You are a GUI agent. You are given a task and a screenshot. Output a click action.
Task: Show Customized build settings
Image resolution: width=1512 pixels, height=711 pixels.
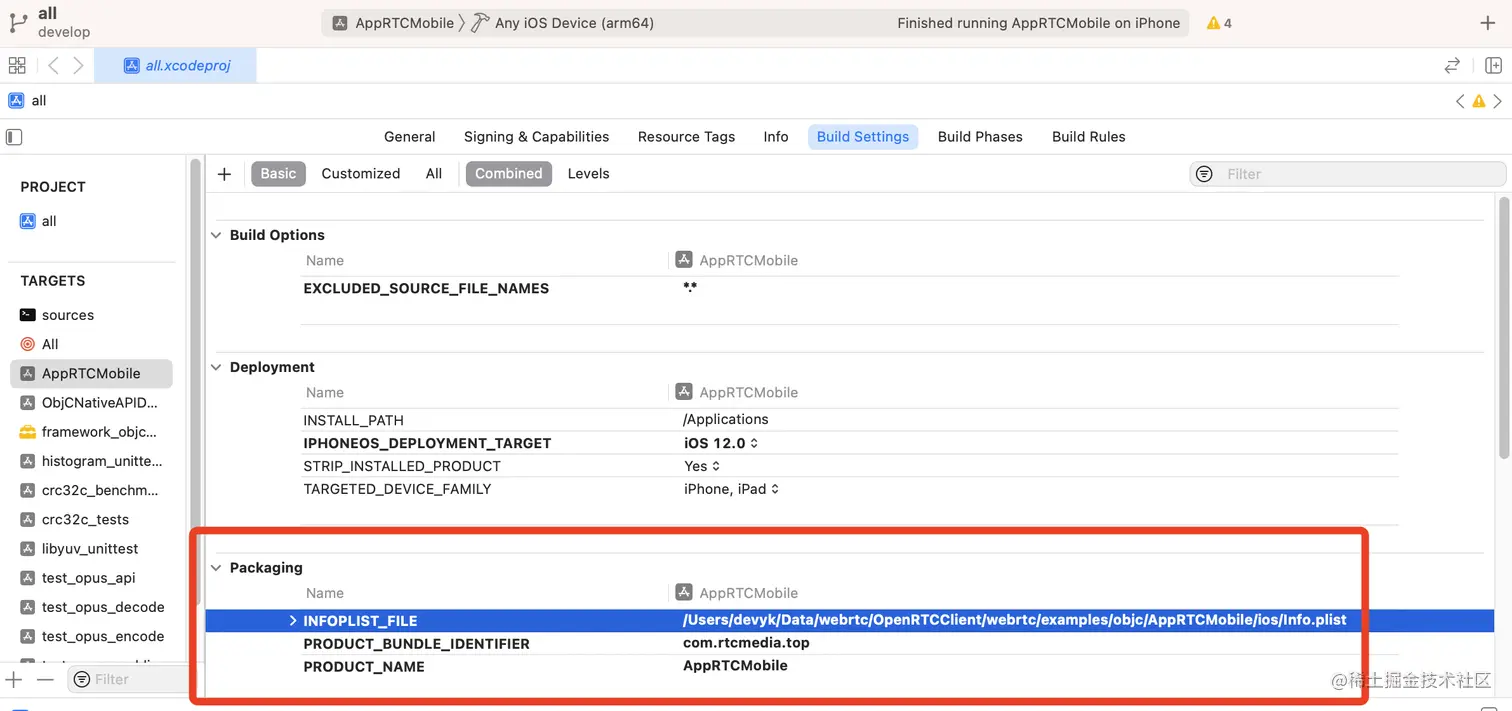click(361, 173)
